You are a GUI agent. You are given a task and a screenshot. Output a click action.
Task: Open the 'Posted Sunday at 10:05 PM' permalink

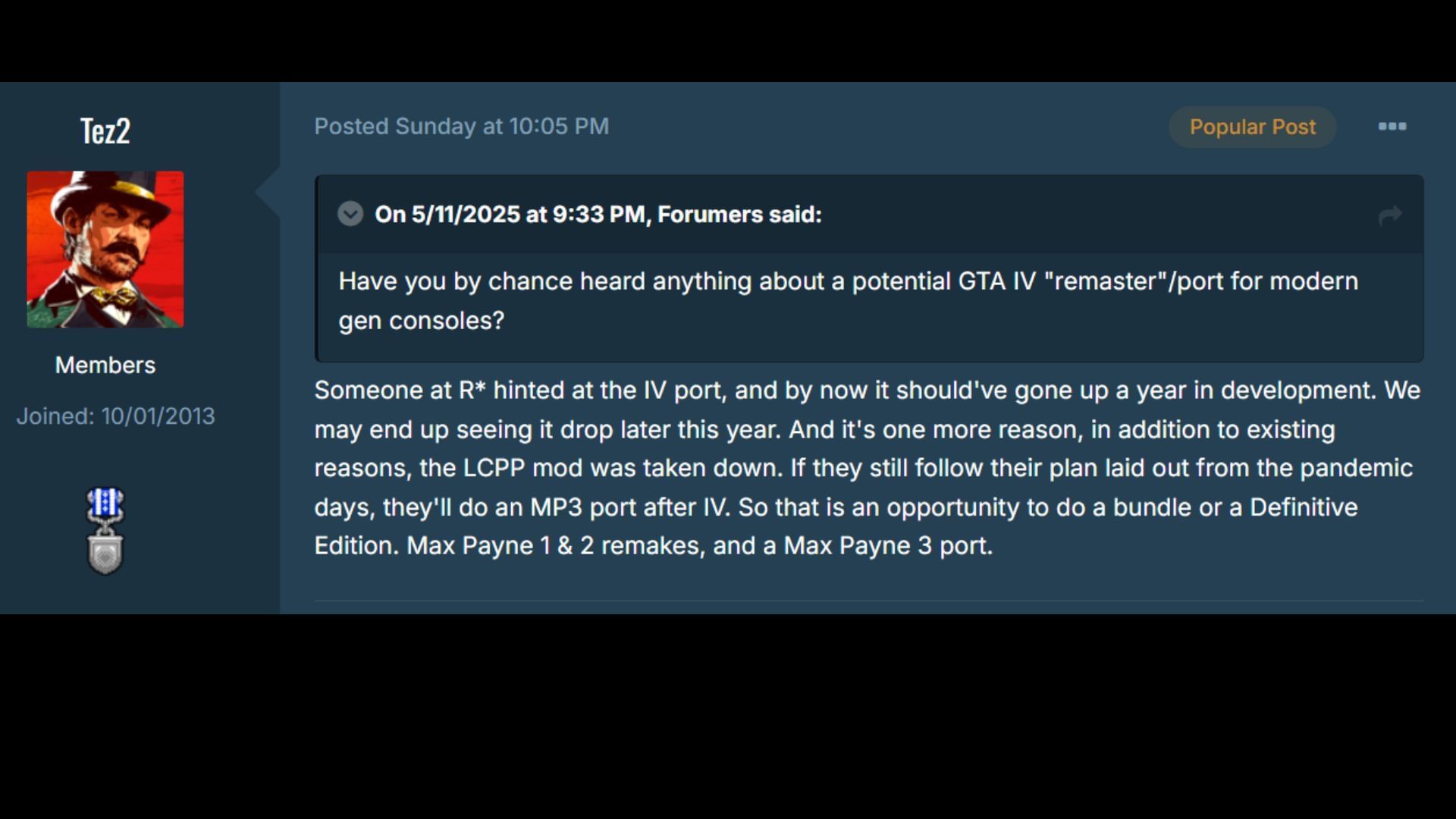click(x=461, y=127)
